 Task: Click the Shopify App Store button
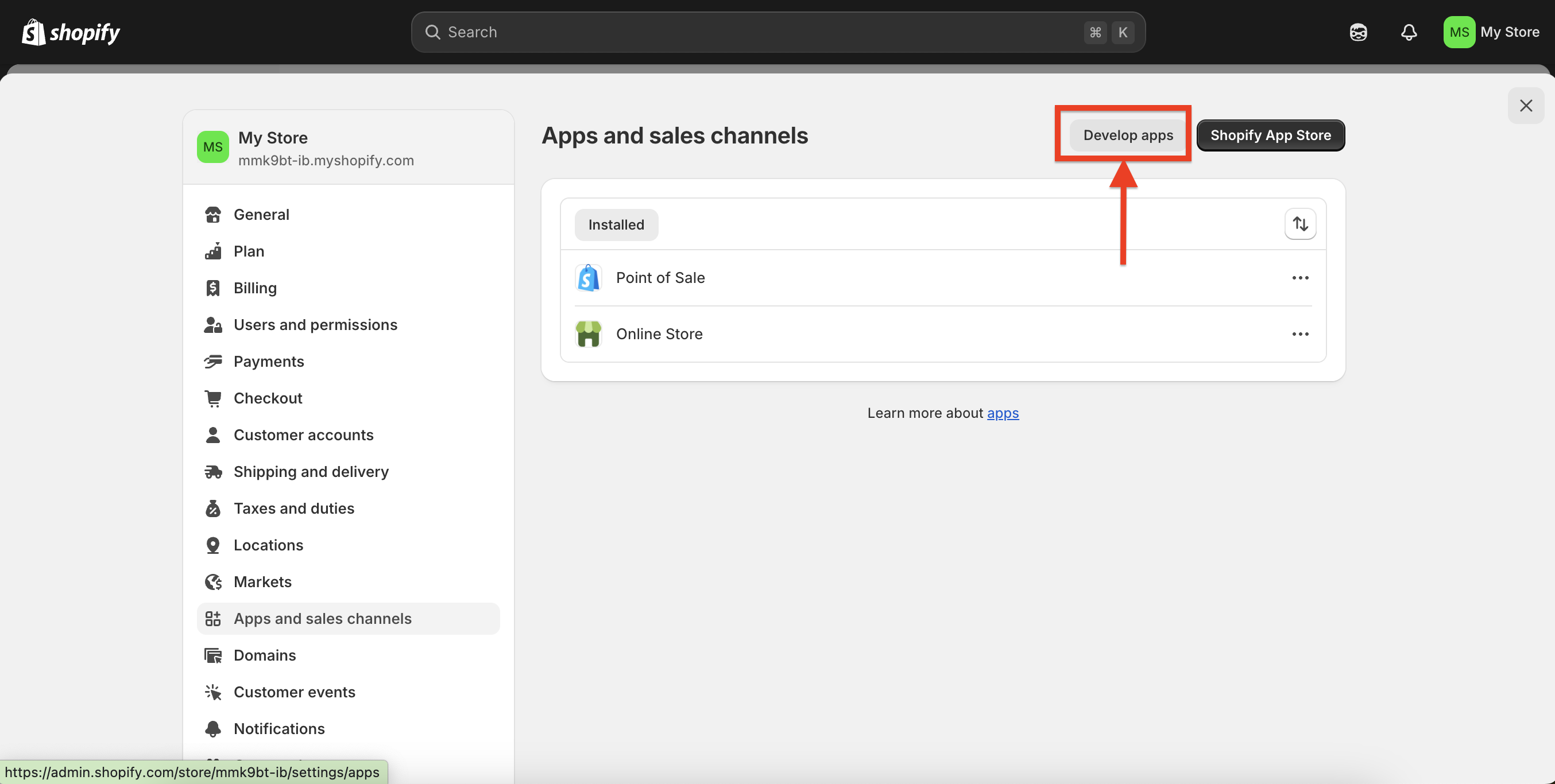click(x=1270, y=135)
